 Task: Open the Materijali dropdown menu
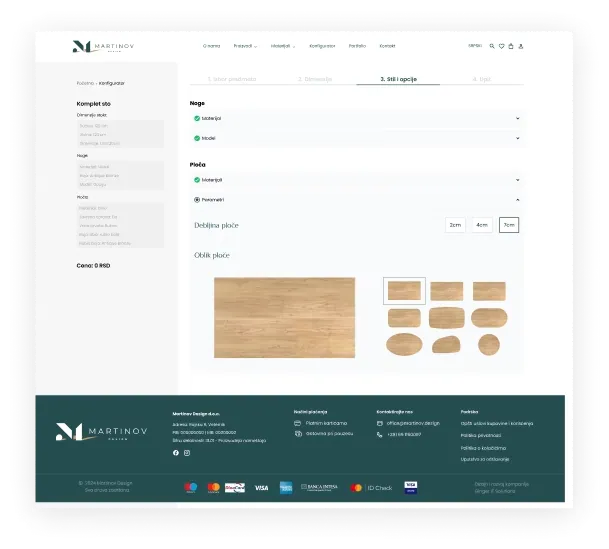pyautogui.click(x=283, y=46)
